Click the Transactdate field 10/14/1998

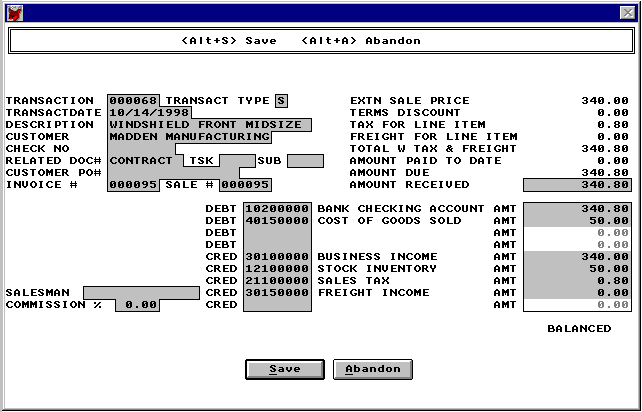(x=149, y=113)
